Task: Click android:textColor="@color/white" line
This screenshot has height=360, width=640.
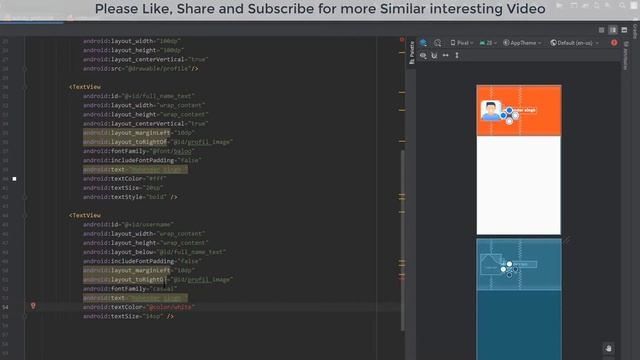Action: coord(139,307)
